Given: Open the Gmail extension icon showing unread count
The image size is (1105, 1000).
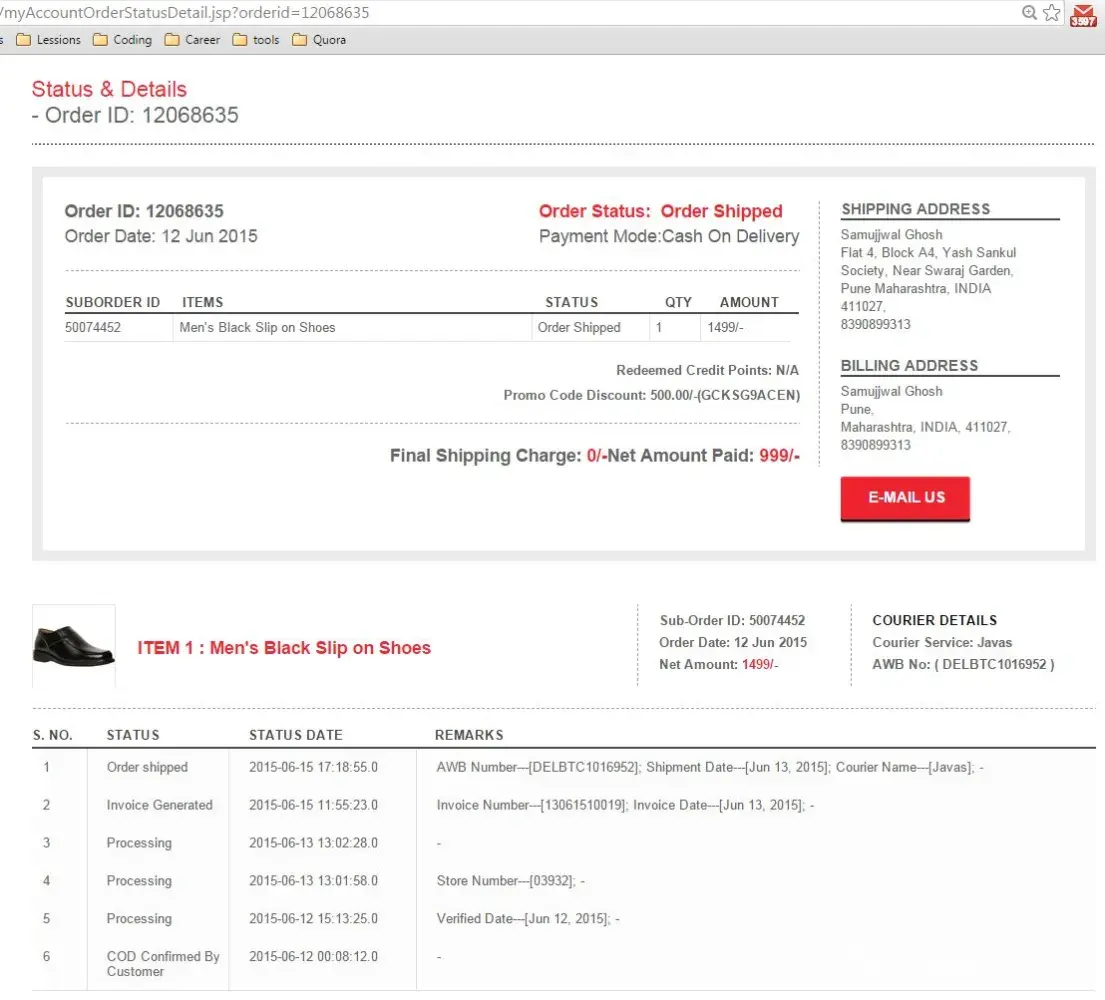Looking at the screenshot, I should [x=1083, y=14].
